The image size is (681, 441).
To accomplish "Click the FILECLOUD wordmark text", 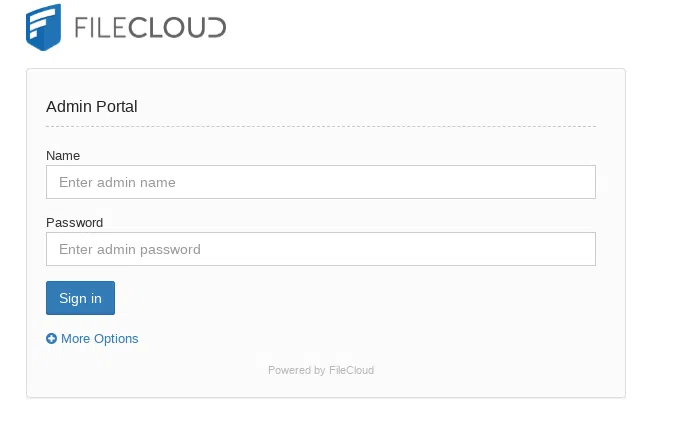I will coord(150,28).
